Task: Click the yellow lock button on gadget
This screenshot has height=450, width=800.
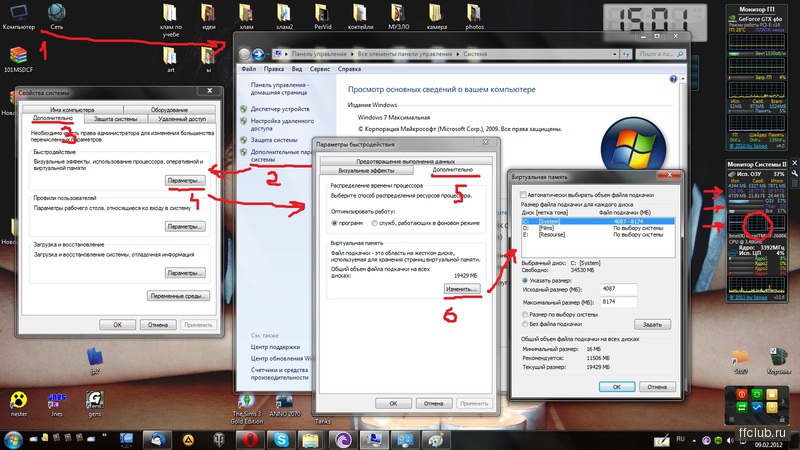Action: tap(771, 394)
